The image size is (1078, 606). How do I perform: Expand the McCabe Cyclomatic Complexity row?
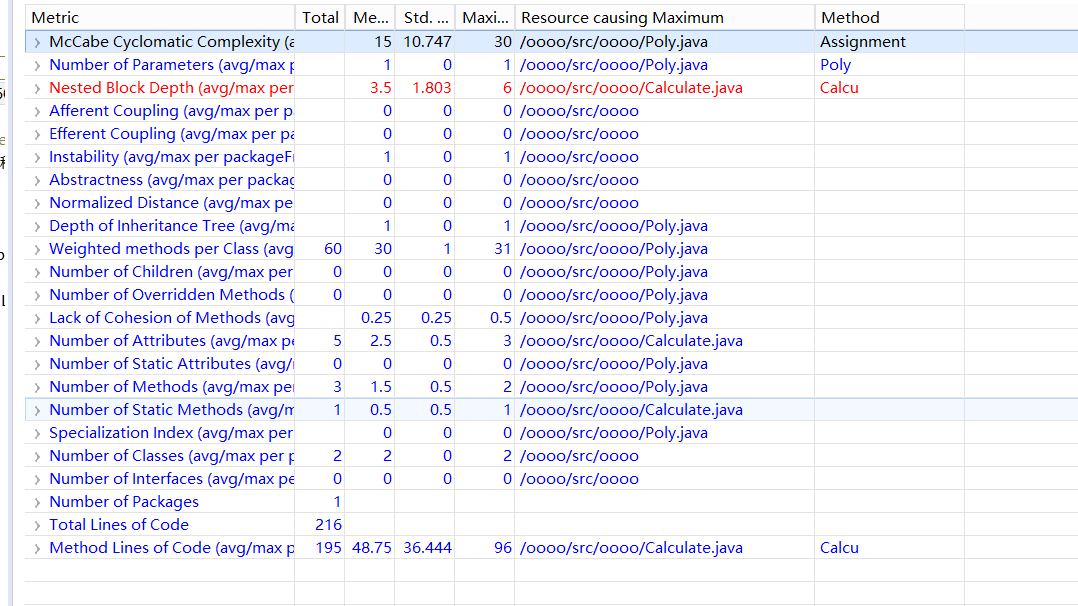click(38, 42)
